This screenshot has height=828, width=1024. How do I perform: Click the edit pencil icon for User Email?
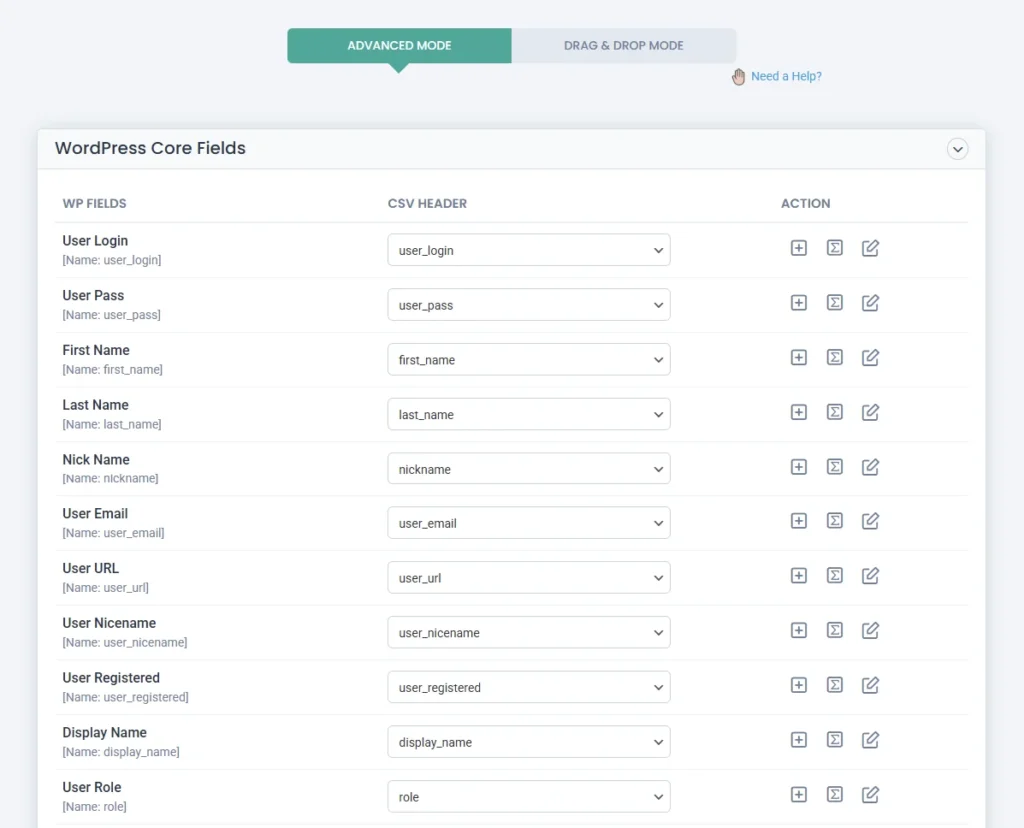tap(870, 521)
